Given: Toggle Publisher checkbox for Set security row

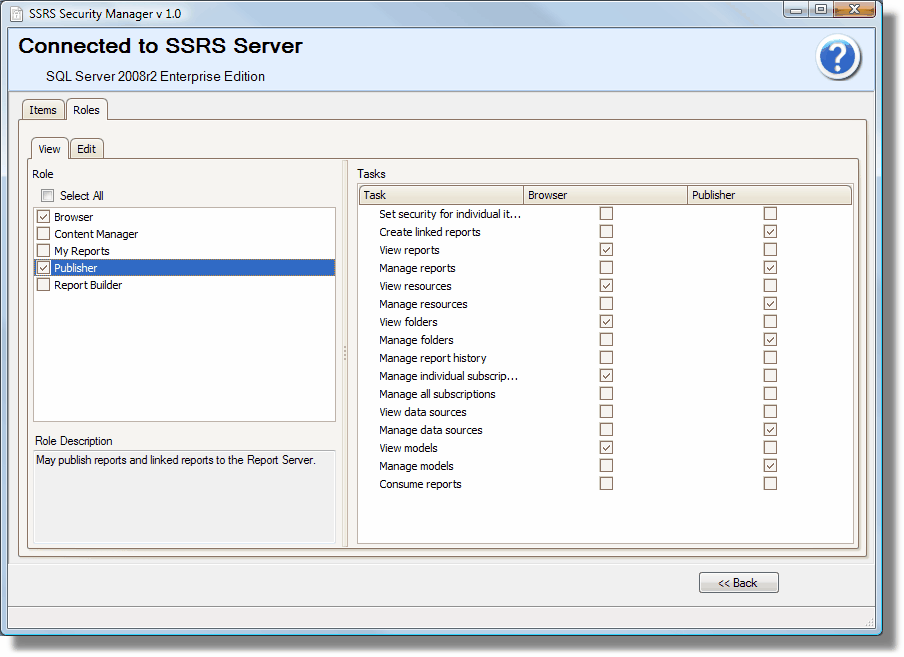Looking at the screenshot, I should (x=770, y=214).
